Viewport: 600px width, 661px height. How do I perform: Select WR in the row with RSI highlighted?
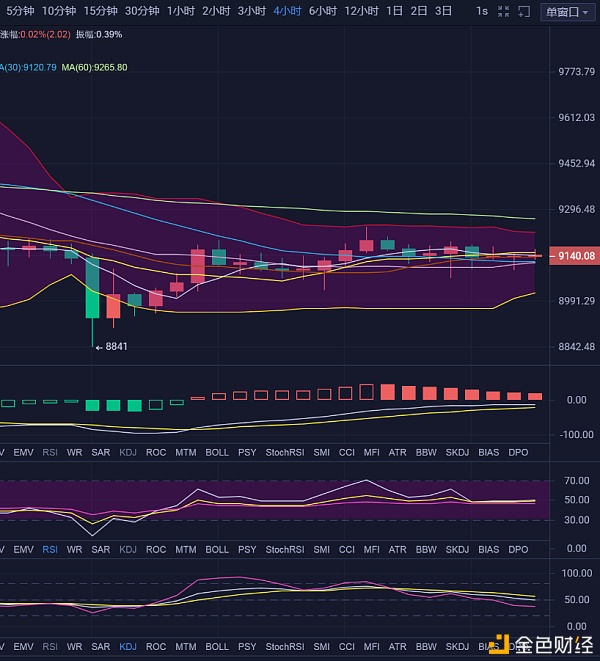pos(74,549)
